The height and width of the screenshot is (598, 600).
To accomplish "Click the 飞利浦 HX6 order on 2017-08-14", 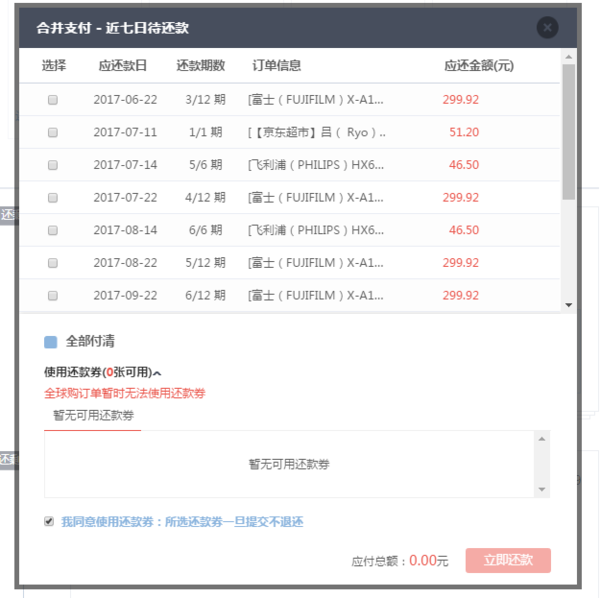I will (316, 230).
